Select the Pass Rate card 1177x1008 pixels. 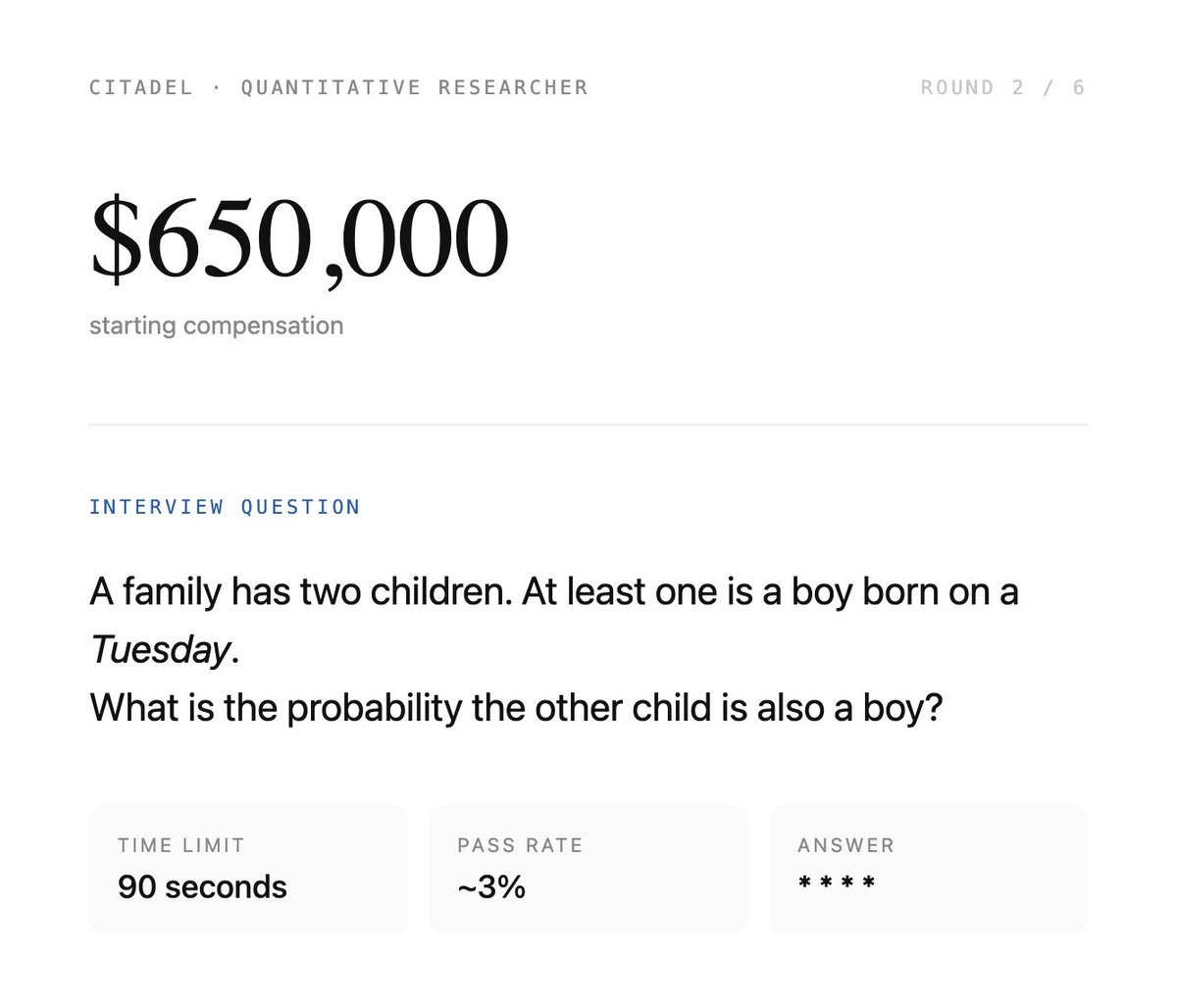tap(588, 869)
